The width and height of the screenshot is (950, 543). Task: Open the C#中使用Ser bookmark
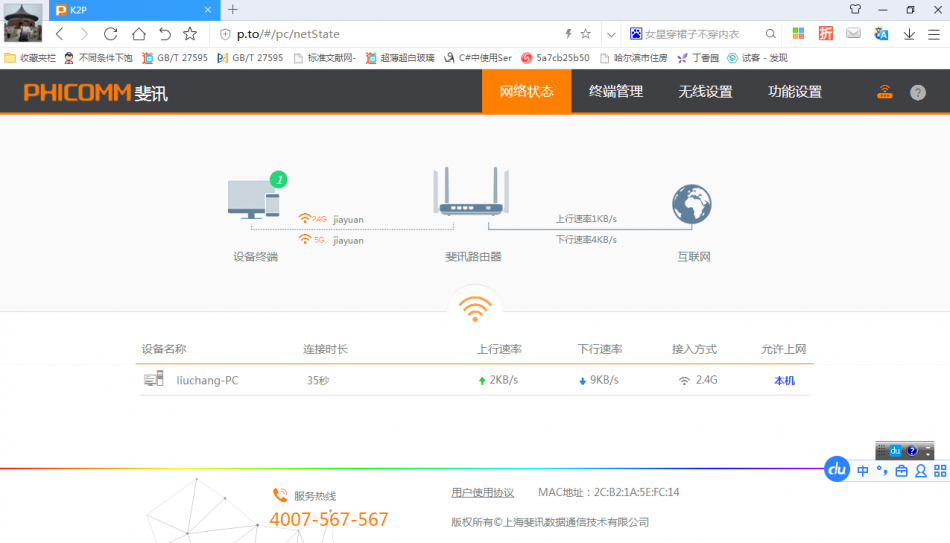click(x=478, y=58)
